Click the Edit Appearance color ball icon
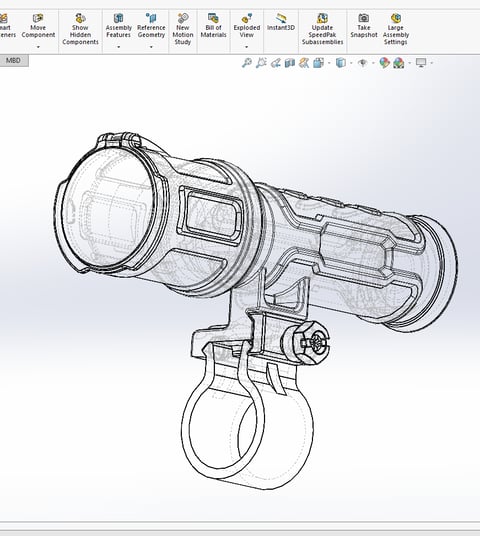This screenshot has height=536, width=480. click(x=385, y=63)
